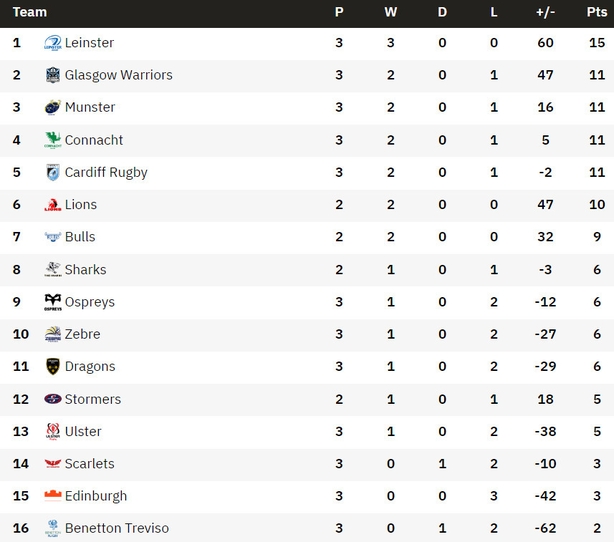614x542 pixels.
Task: Click the Scarlets red logo
Action: [52, 464]
